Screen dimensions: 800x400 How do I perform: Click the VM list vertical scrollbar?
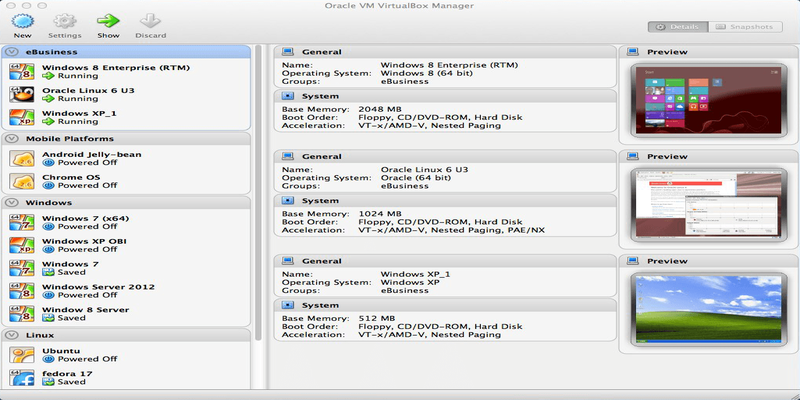click(258, 200)
